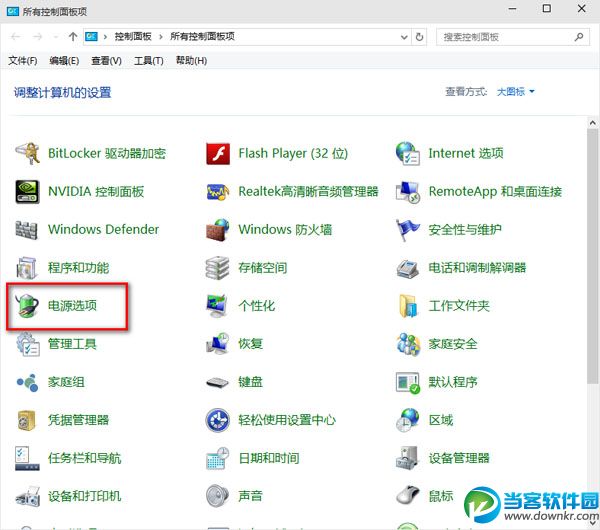Open the Flash Player (32 位) icon
This screenshot has height=530, width=600.
(218, 153)
